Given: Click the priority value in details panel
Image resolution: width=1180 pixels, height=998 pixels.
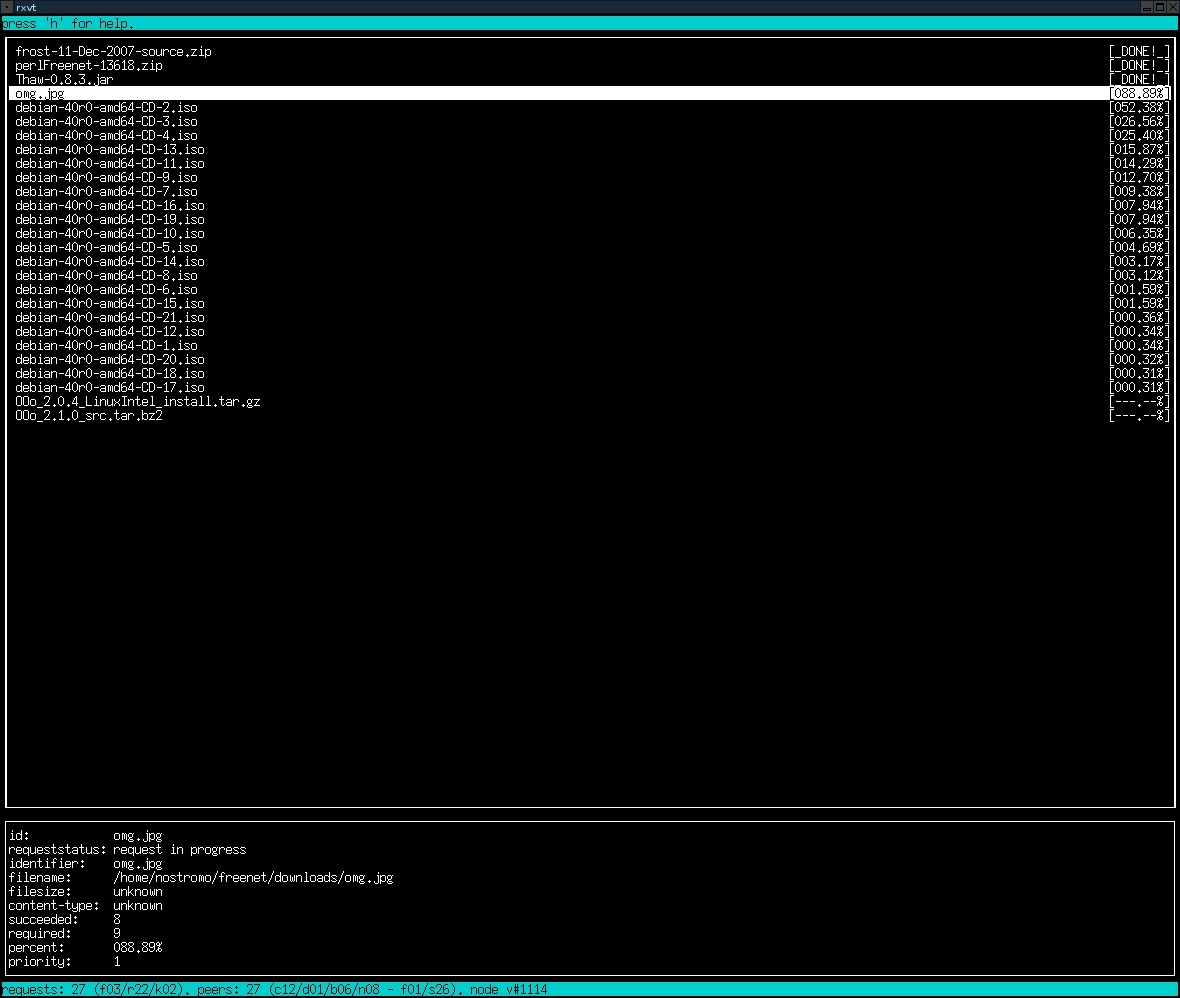Looking at the screenshot, I should (117, 961).
